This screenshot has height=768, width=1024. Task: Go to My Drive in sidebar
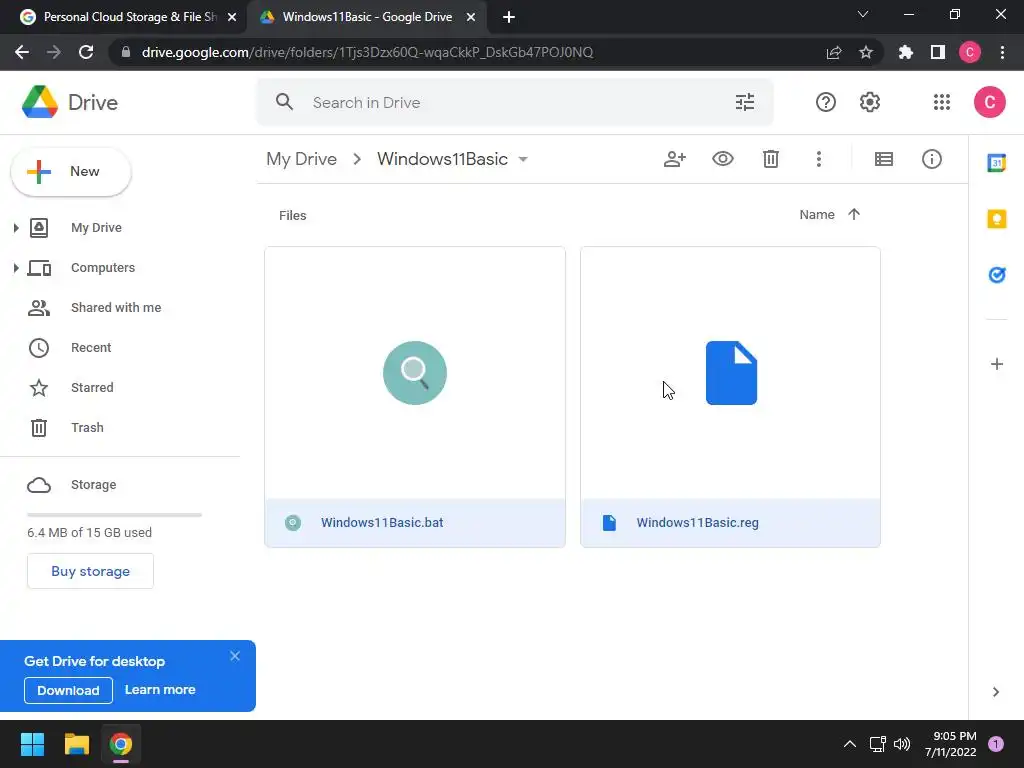point(96,228)
